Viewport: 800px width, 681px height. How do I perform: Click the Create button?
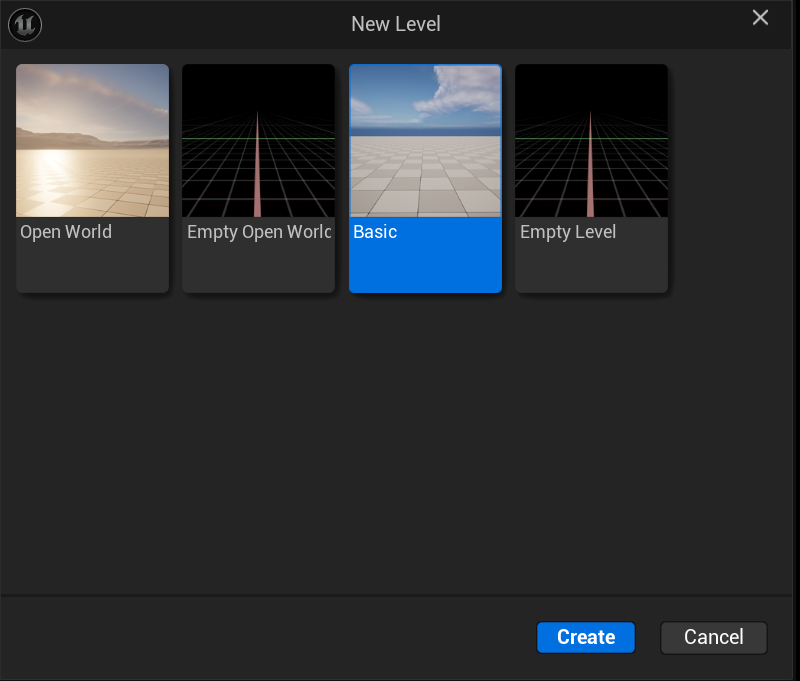click(586, 637)
